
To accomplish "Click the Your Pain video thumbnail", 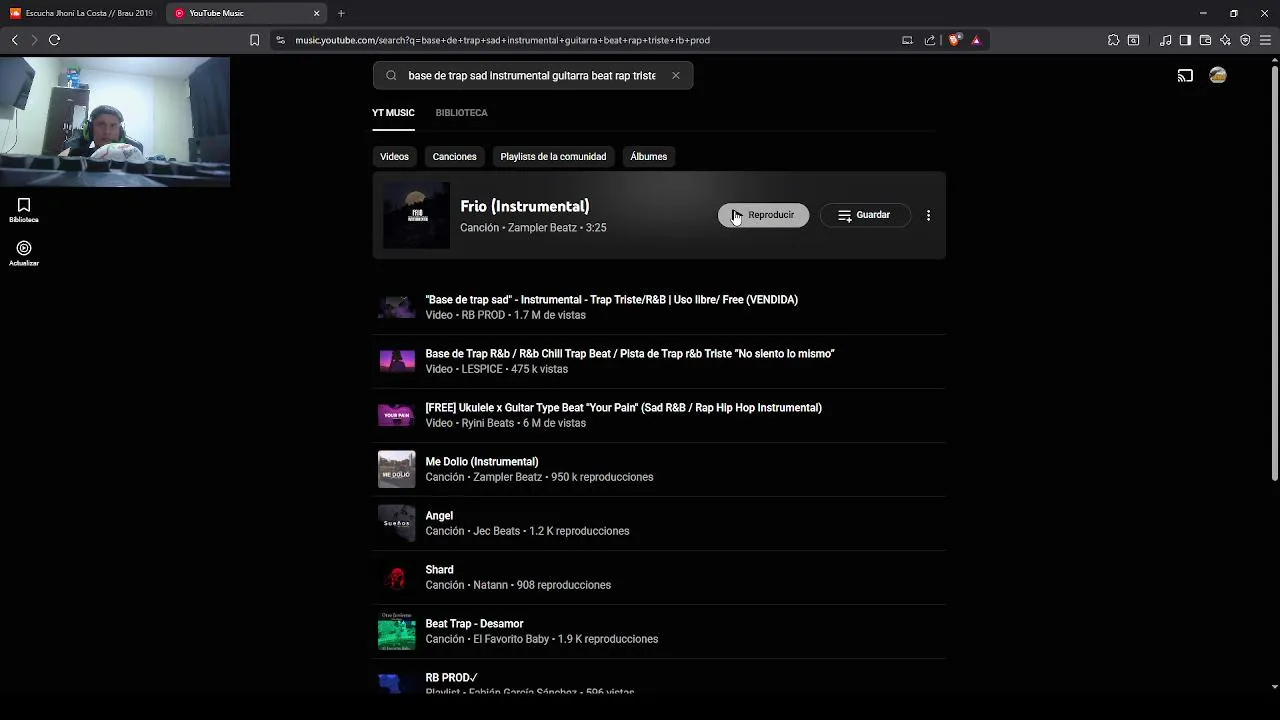I will click(x=397, y=415).
